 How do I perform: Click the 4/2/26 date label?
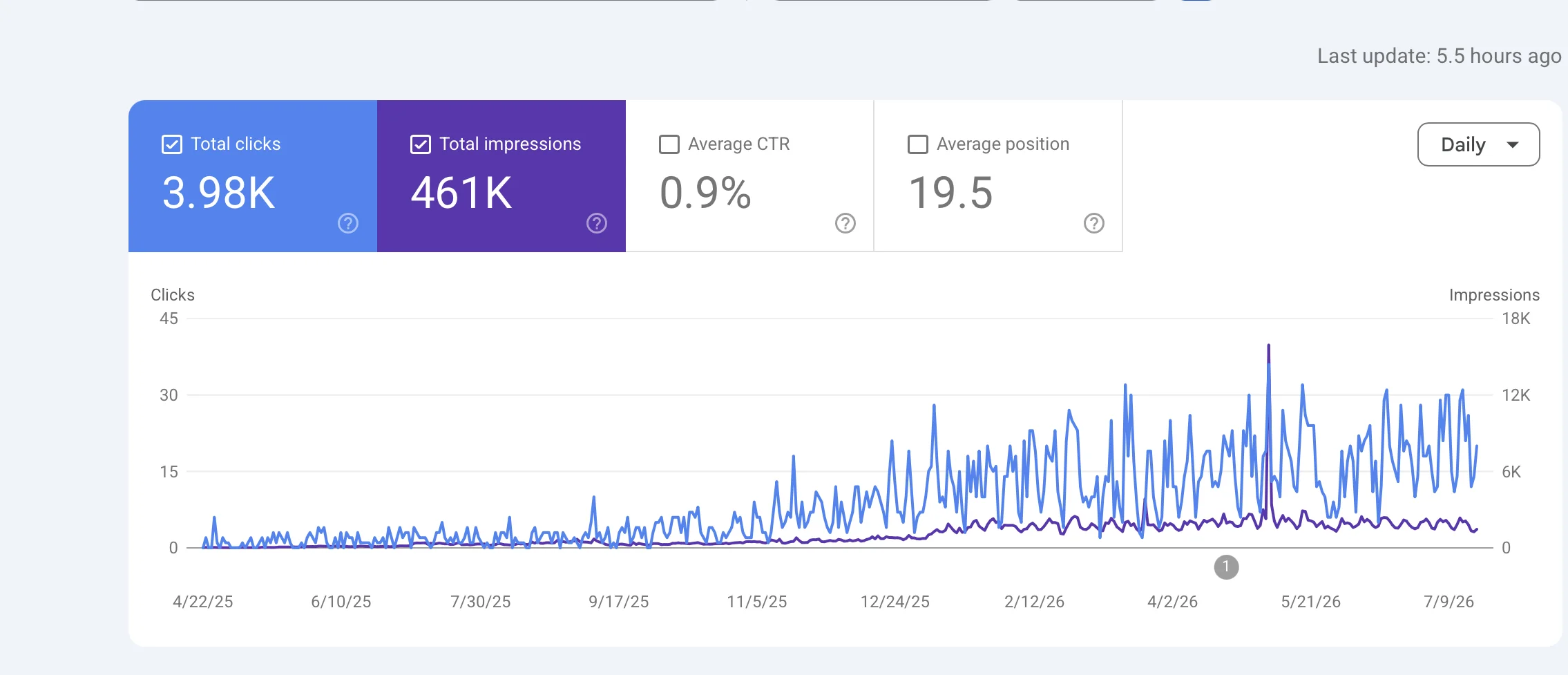click(x=1173, y=602)
